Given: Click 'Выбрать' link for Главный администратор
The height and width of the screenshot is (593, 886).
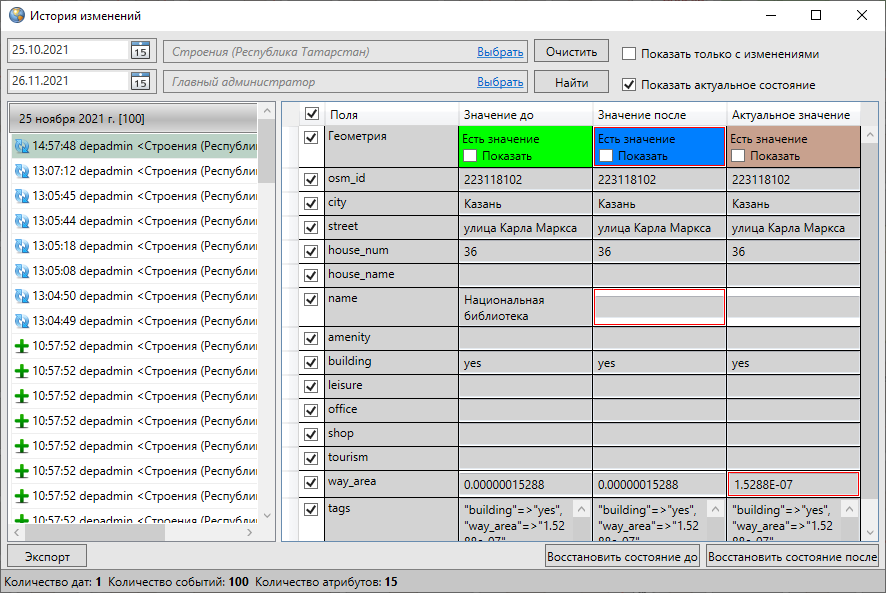Looking at the screenshot, I should click(x=500, y=82).
